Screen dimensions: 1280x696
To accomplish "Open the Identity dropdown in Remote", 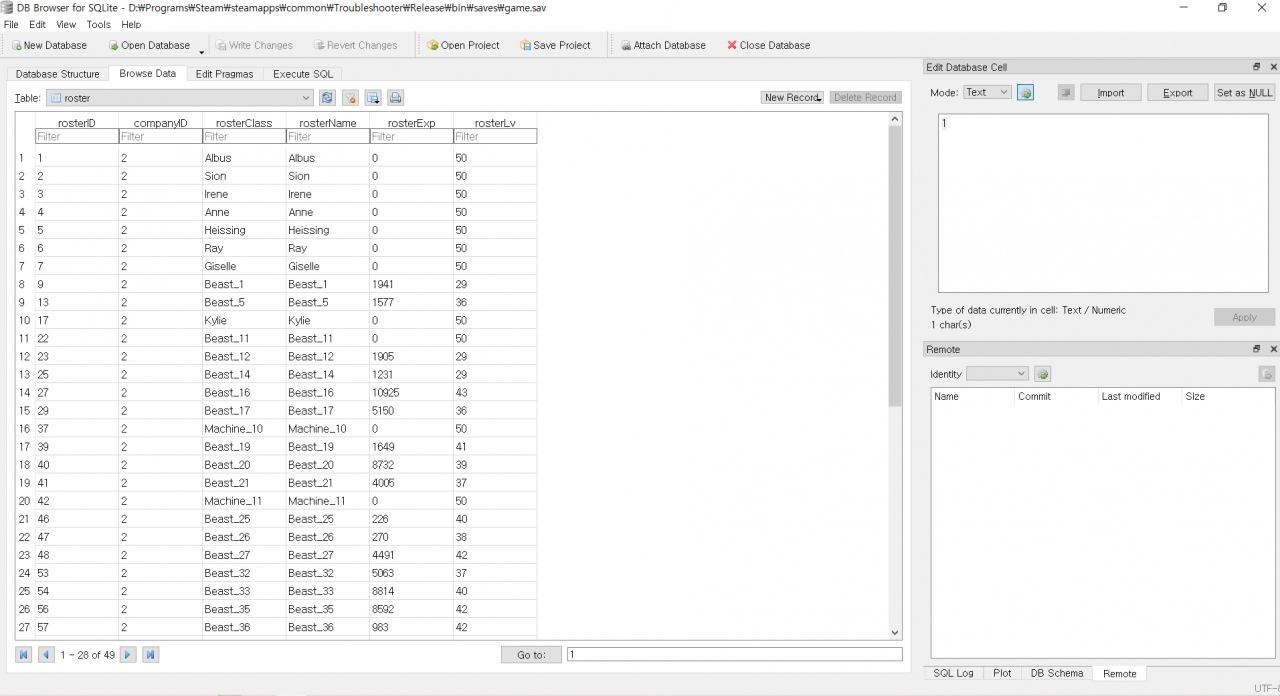I will (x=997, y=374).
